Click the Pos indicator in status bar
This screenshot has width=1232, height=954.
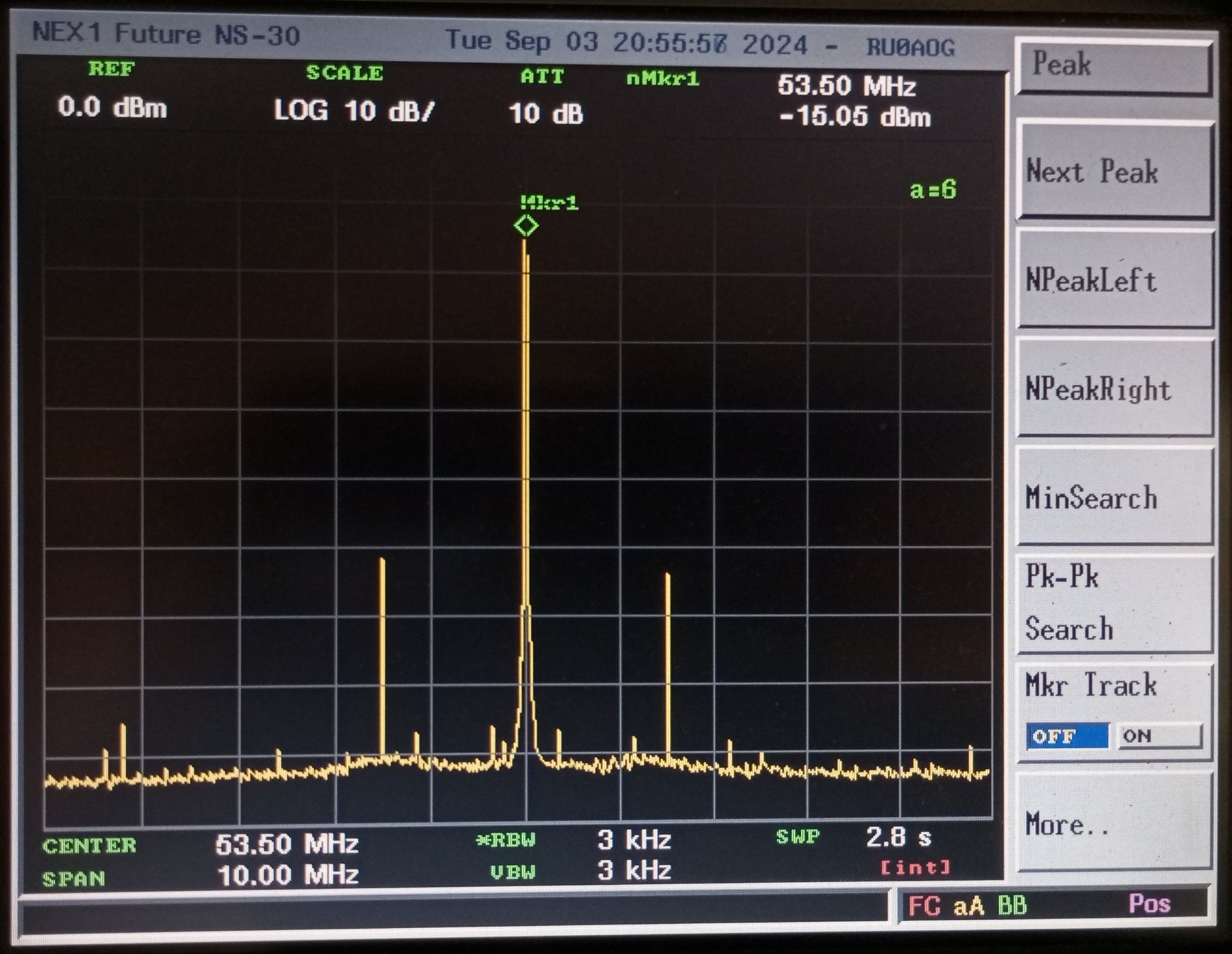click(1149, 904)
